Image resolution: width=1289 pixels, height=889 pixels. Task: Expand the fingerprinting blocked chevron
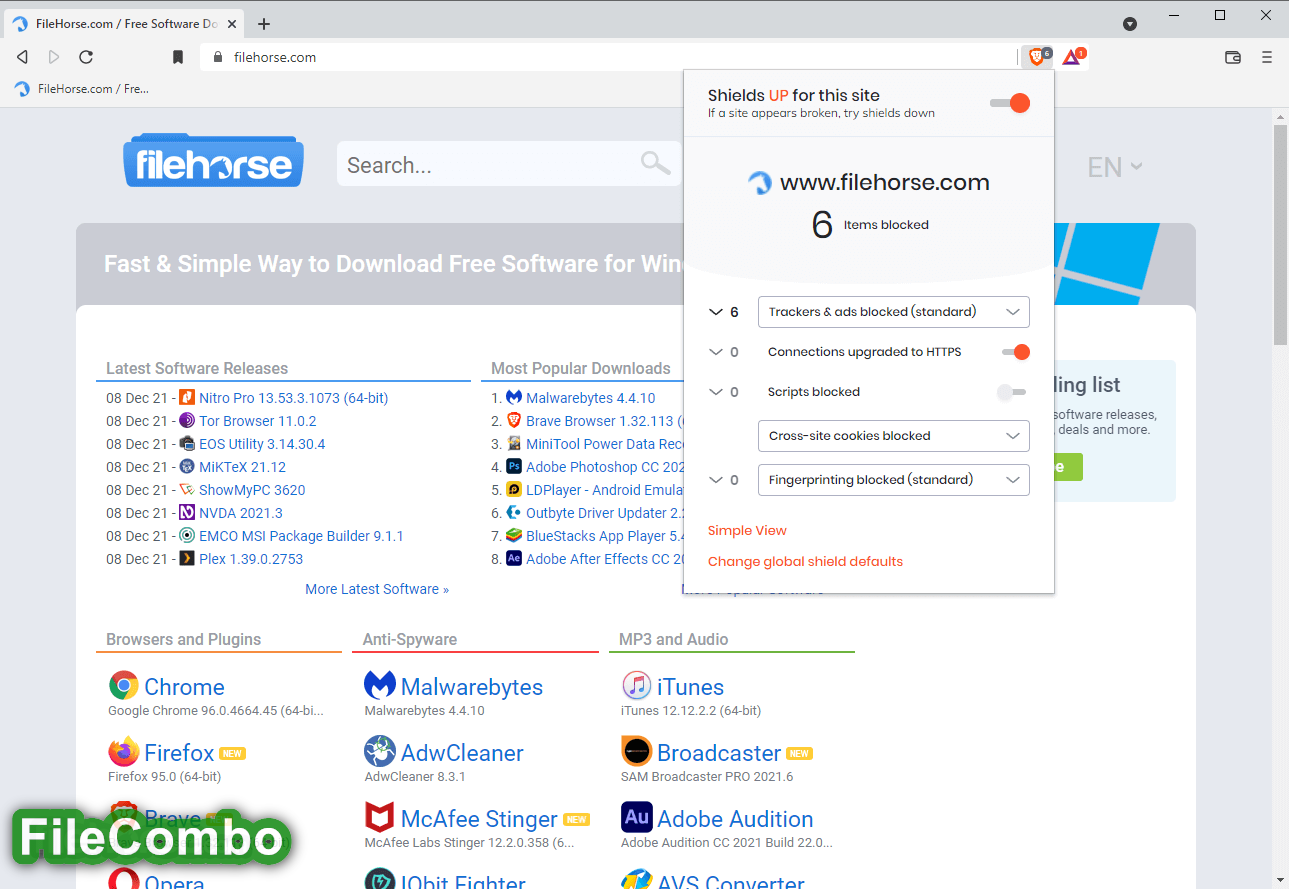click(x=715, y=480)
